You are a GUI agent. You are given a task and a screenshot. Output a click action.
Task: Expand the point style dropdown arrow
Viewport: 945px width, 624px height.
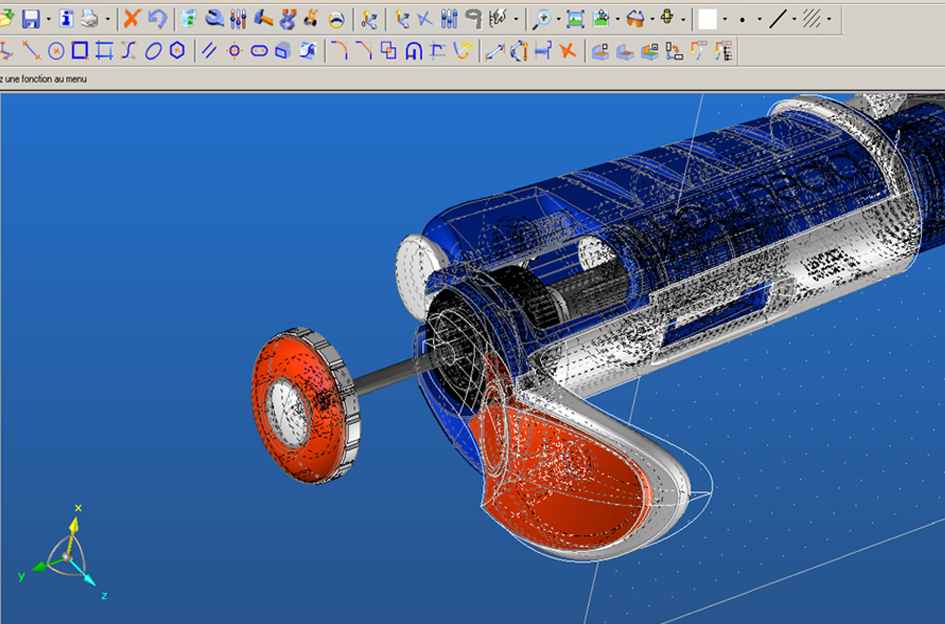pyautogui.click(x=759, y=19)
